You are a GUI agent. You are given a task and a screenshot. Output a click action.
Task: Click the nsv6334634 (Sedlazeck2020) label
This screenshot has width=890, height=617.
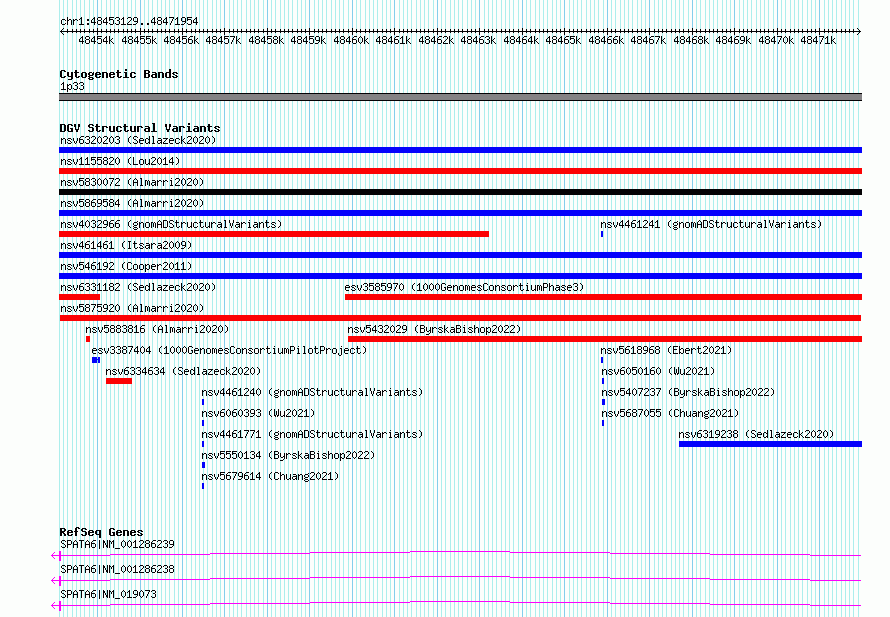pos(183,371)
